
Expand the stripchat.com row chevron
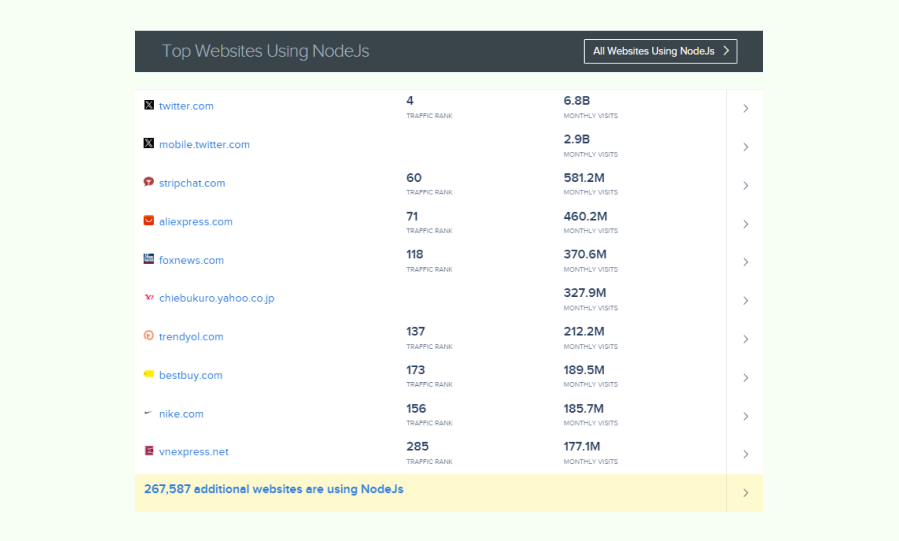745,185
